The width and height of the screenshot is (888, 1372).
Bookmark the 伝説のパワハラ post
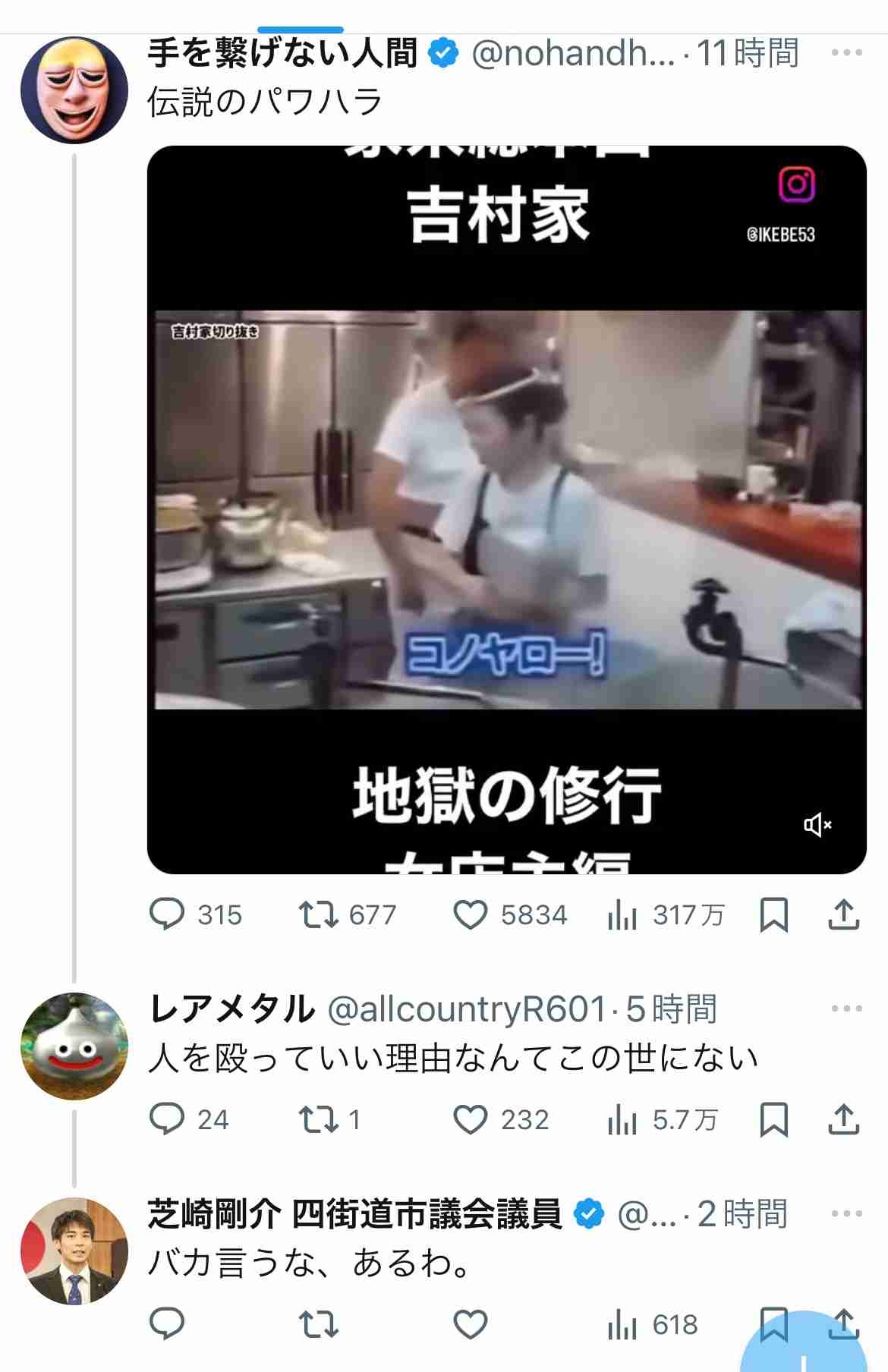pyautogui.click(x=773, y=914)
